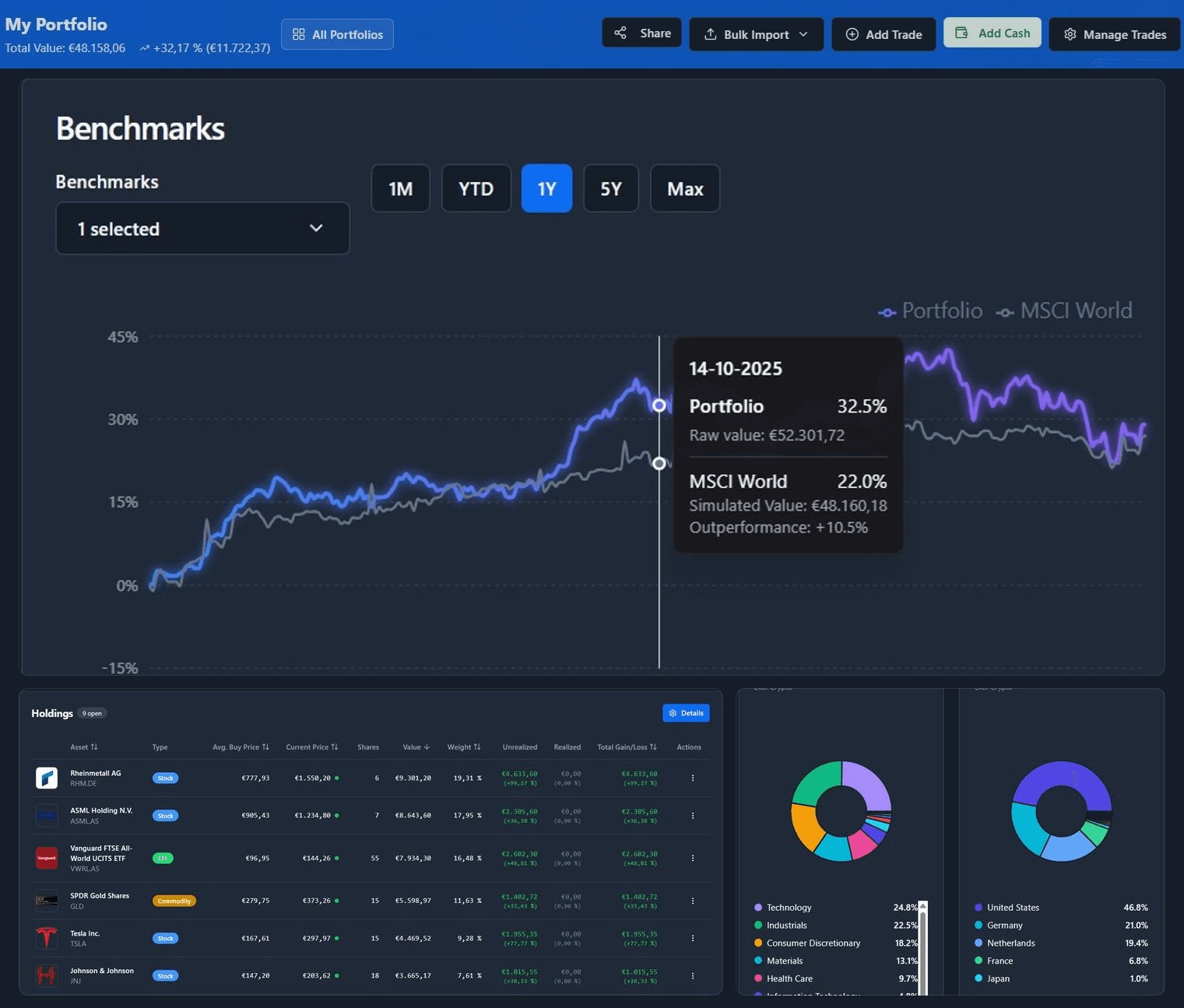Screen dimensions: 1184x1008
Task: Click the Commodity badge for SPDR Gold
Action: tap(174, 901)
